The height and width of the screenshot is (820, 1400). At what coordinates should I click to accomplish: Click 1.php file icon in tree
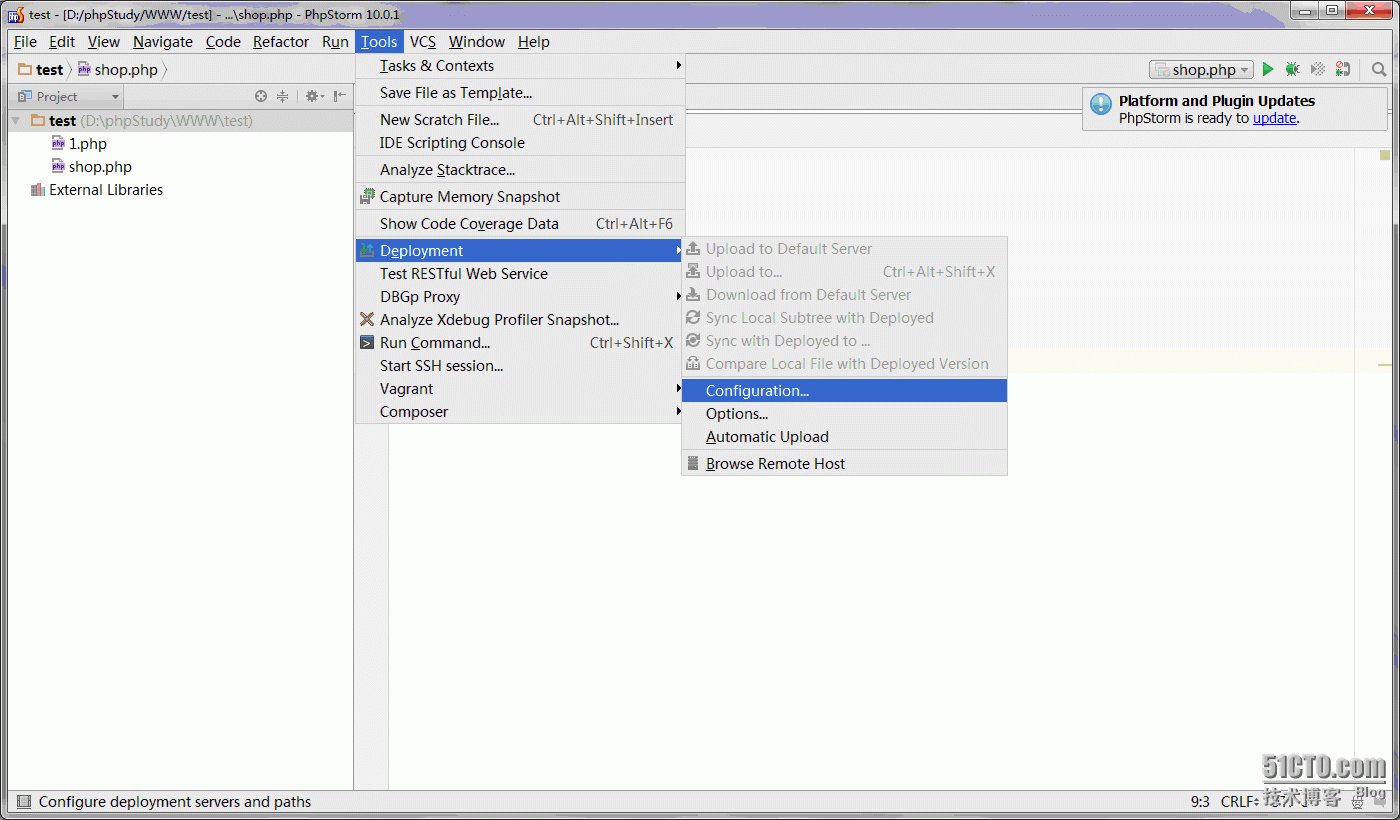(58, 143)
